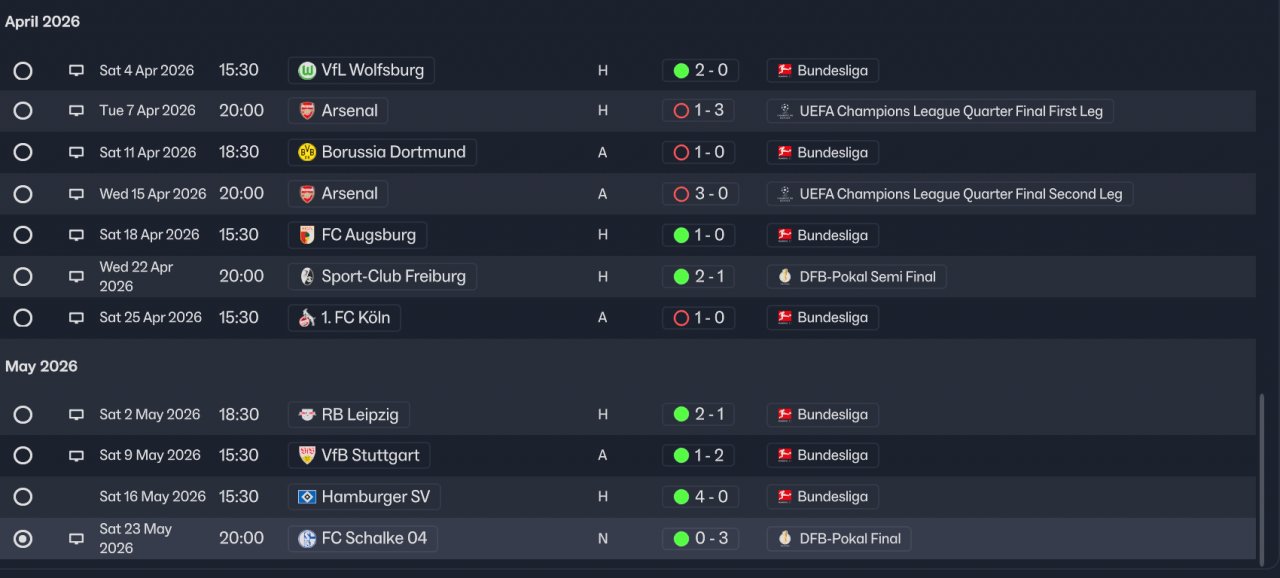Screen dimensions: 1280x578
Task: Click the DFB-Pokal Final trophy icon
Action: pyautogui.click(x=785, y=539)
